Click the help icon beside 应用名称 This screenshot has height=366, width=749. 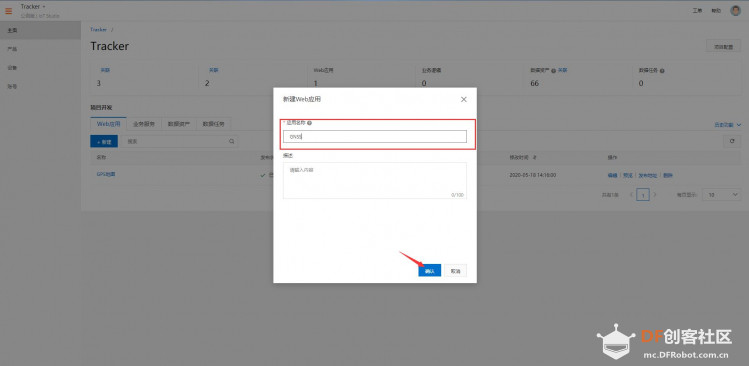click(310, 123)
